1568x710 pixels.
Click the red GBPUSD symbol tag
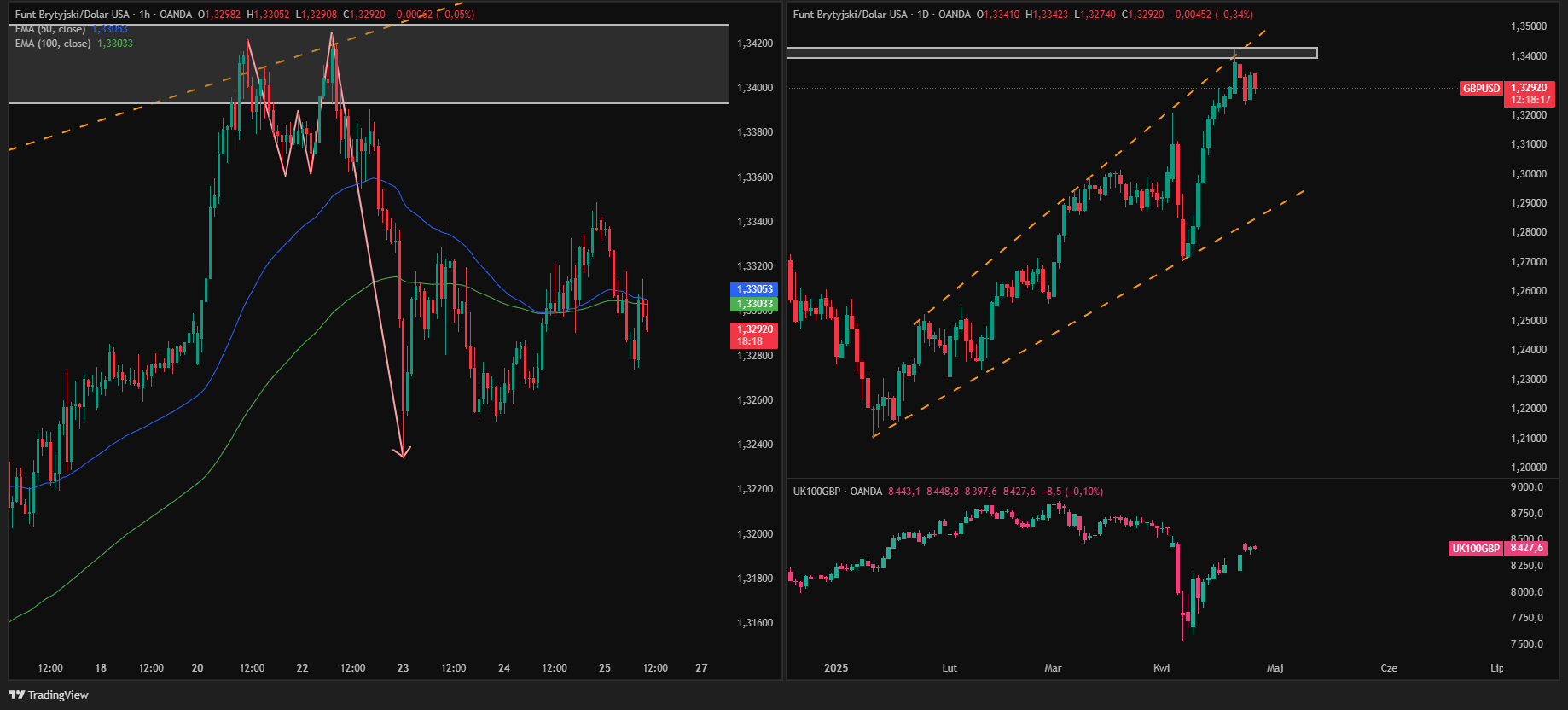pos(1481,89)
